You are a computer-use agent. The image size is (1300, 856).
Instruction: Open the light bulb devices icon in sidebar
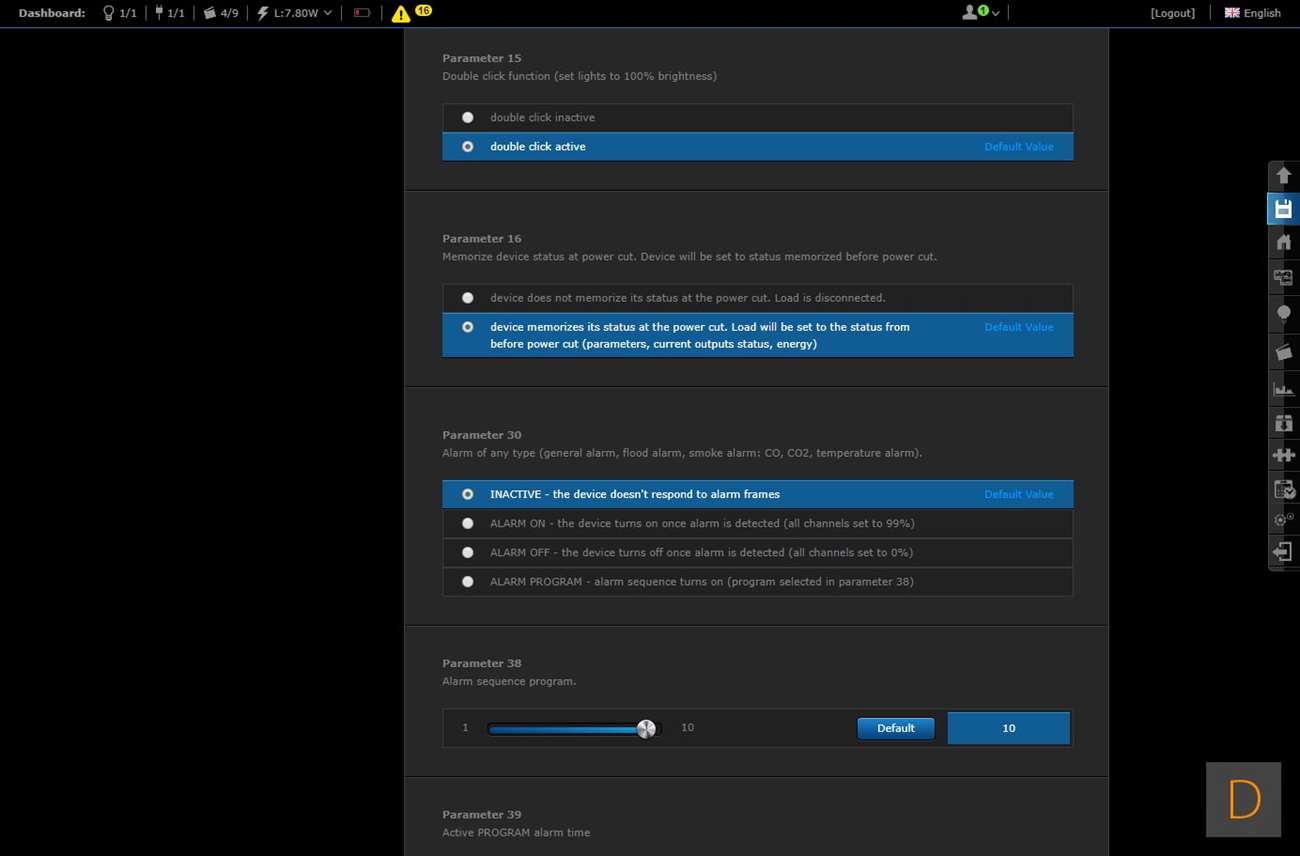pyautogui.click(x=1283, y=314)
